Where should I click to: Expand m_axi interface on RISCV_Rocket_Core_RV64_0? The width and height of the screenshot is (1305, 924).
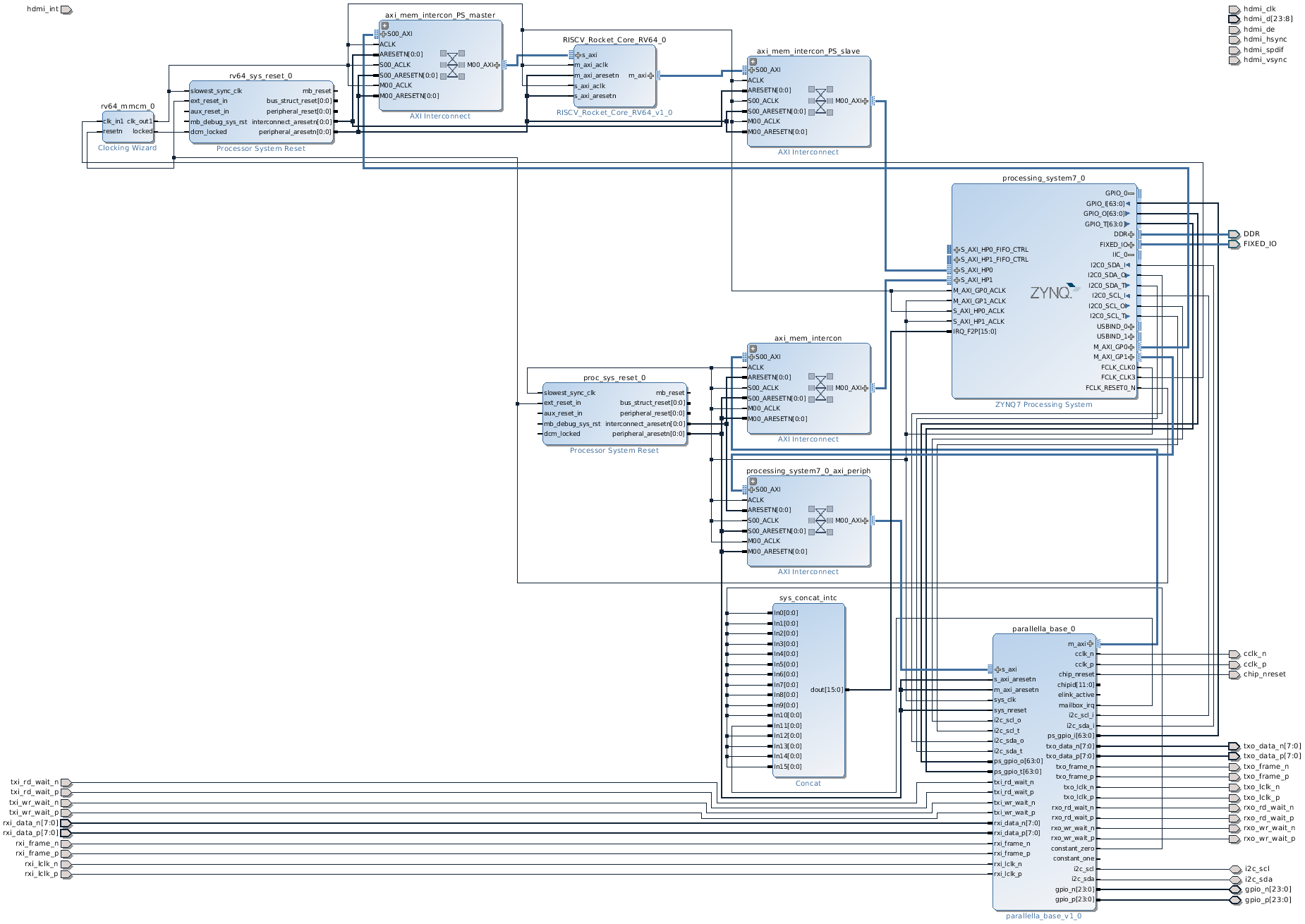pyautogui.click(x=651, y=75)
